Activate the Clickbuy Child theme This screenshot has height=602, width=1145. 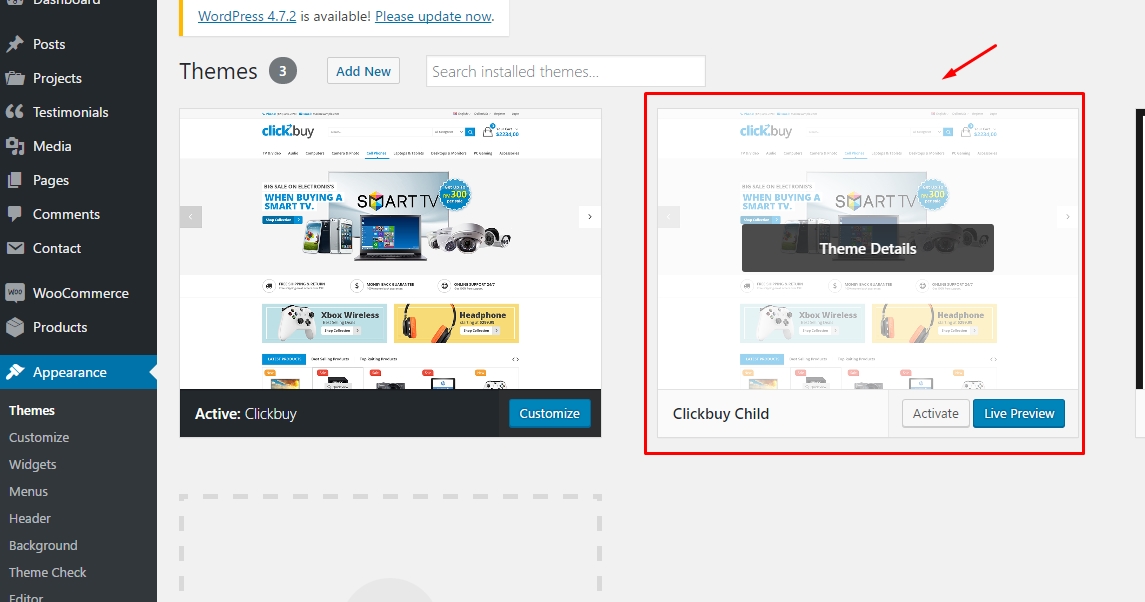point(935,413)
